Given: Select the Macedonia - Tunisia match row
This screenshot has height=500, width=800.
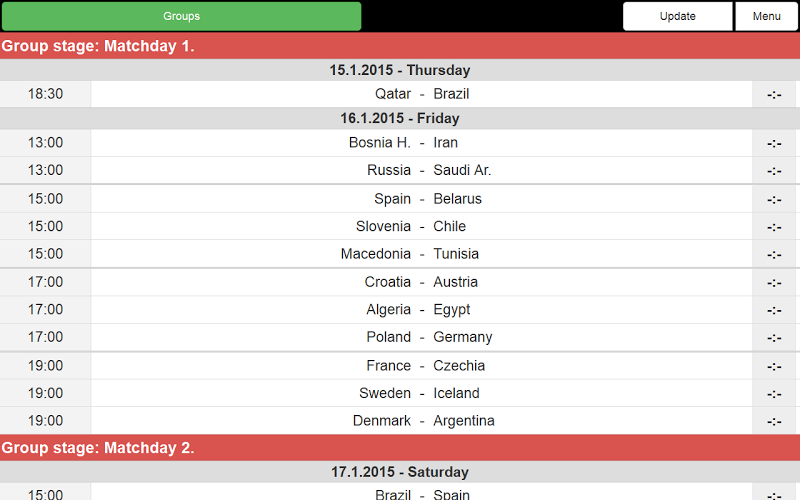Looking at the screenshot, I should [421, 254].
